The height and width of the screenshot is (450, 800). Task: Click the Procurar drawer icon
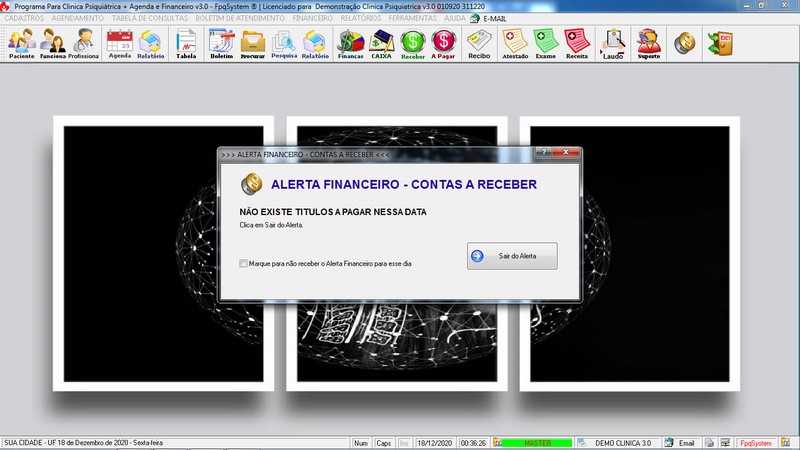253,44
